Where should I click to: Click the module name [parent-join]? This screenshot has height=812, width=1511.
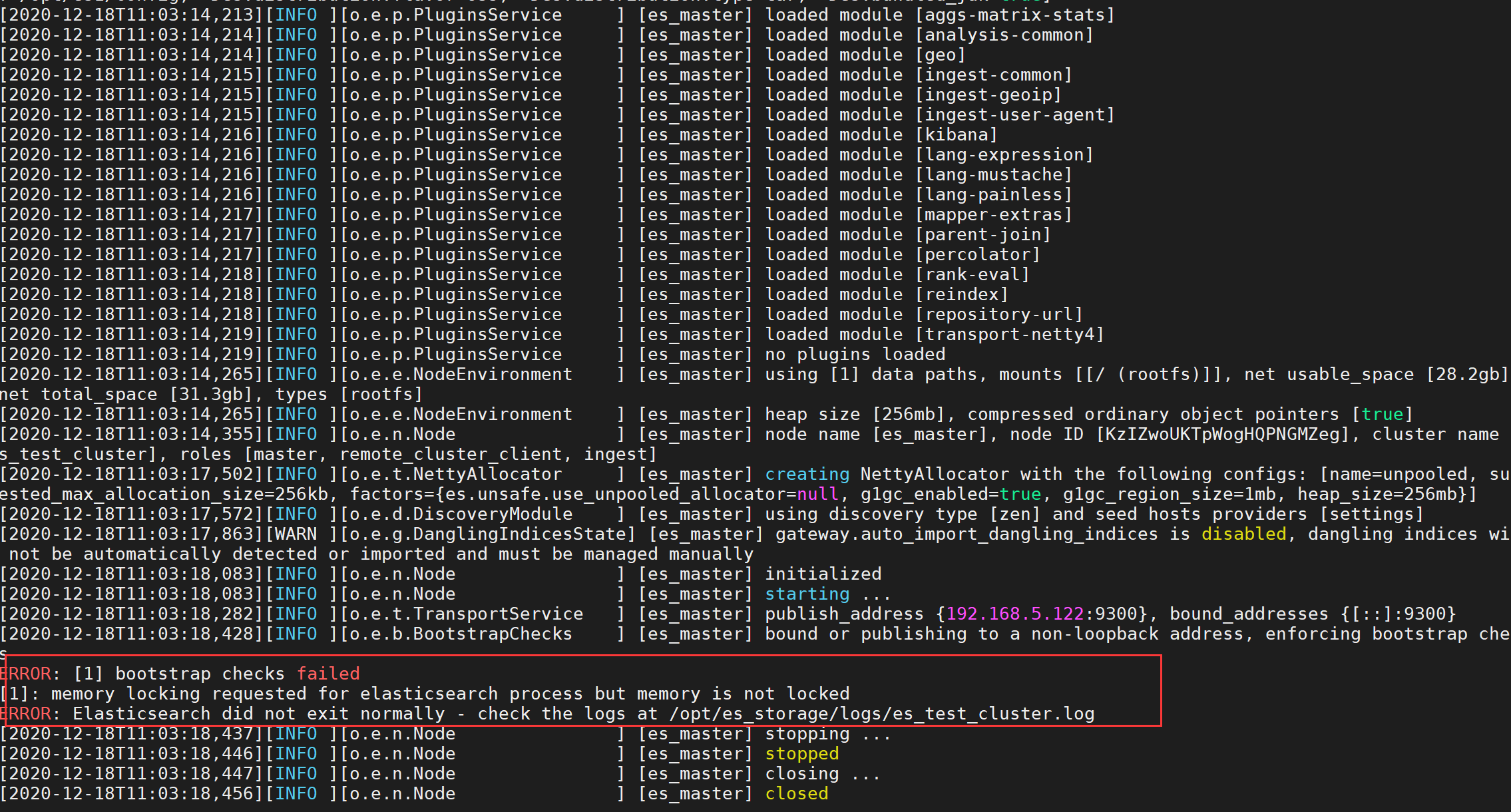pos(983,234)
